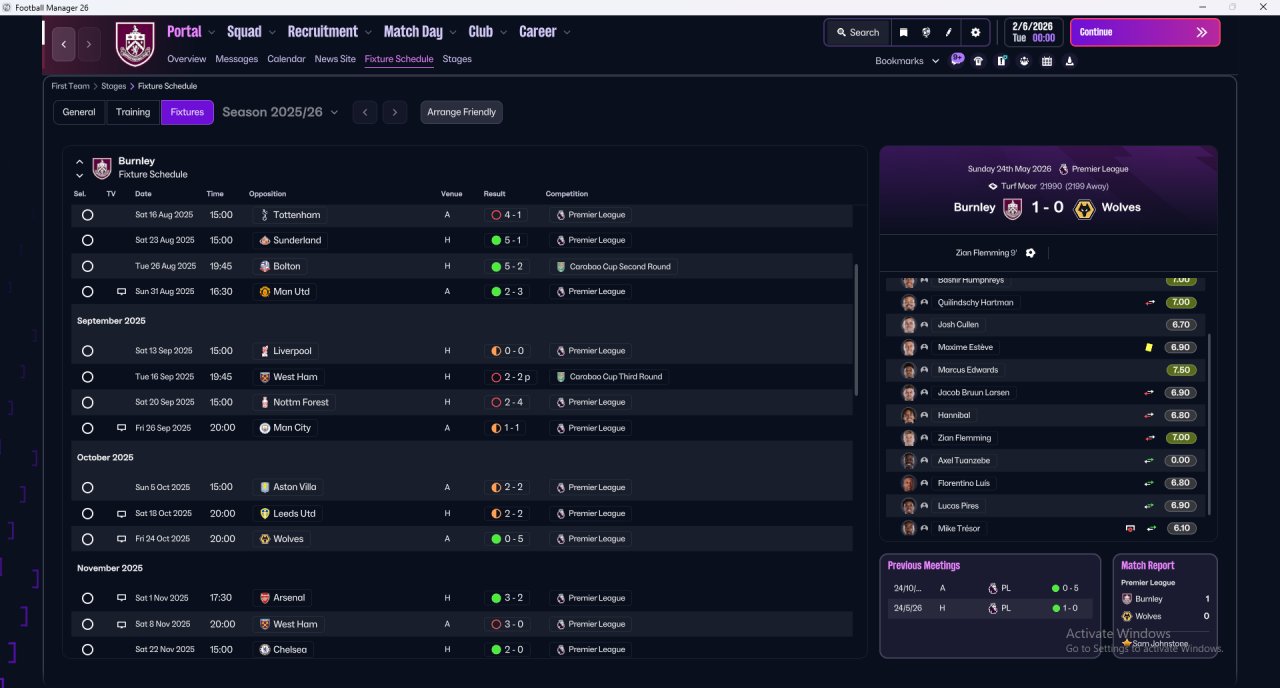Select the Bolton fixture radio circle

click(x=87, y=266)
